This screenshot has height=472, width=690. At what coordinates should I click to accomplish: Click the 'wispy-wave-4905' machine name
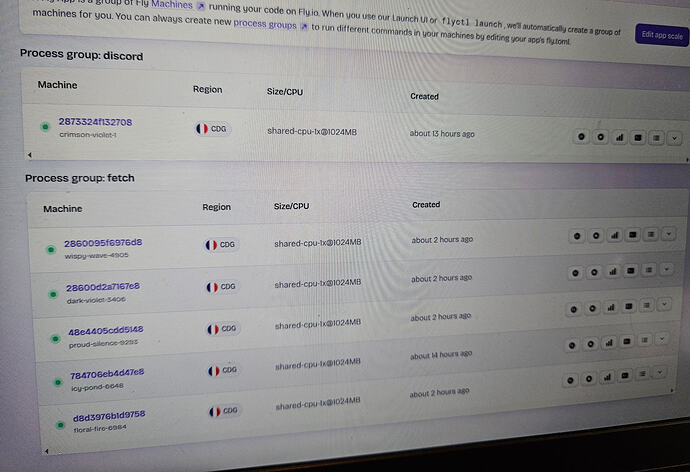[x=97, y=256]
